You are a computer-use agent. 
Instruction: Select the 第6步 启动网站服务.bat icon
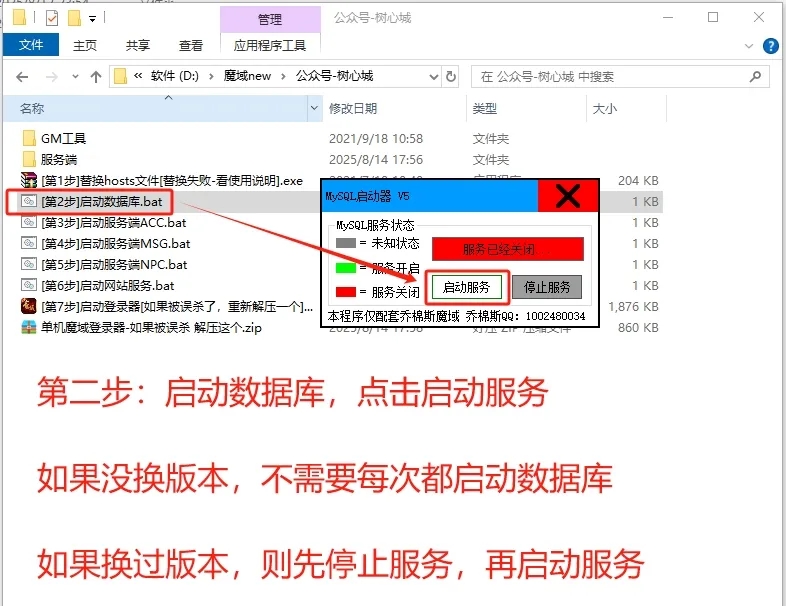tap(29, 286)
